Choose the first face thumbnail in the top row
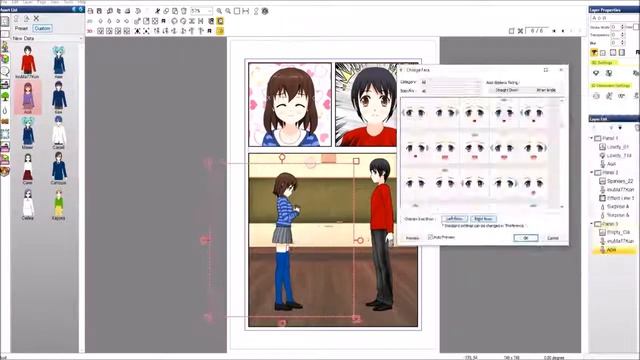This screenshot has width=640, height=360. click(416, 113)
